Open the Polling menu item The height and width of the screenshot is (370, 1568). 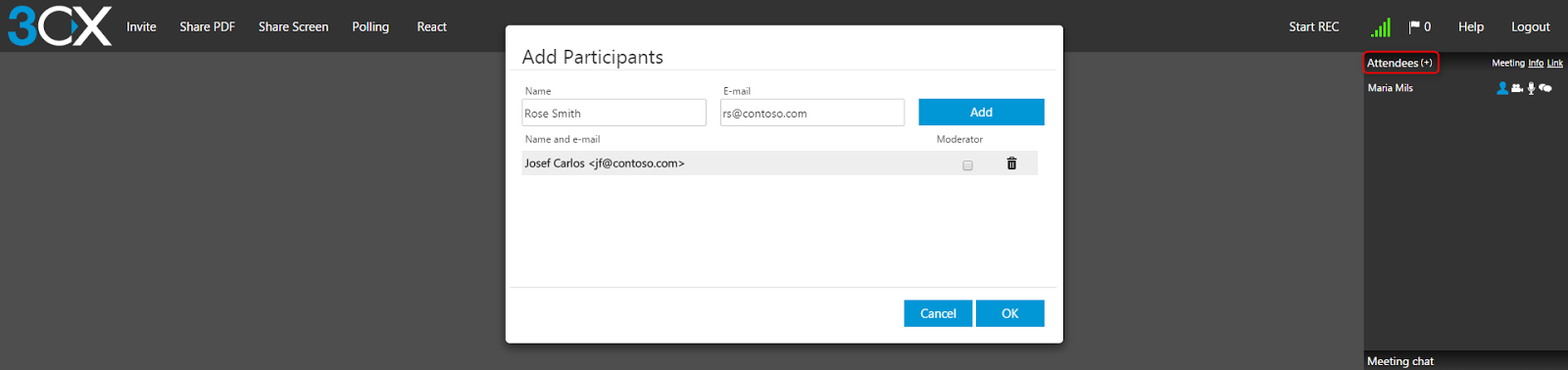coord(370,26)
